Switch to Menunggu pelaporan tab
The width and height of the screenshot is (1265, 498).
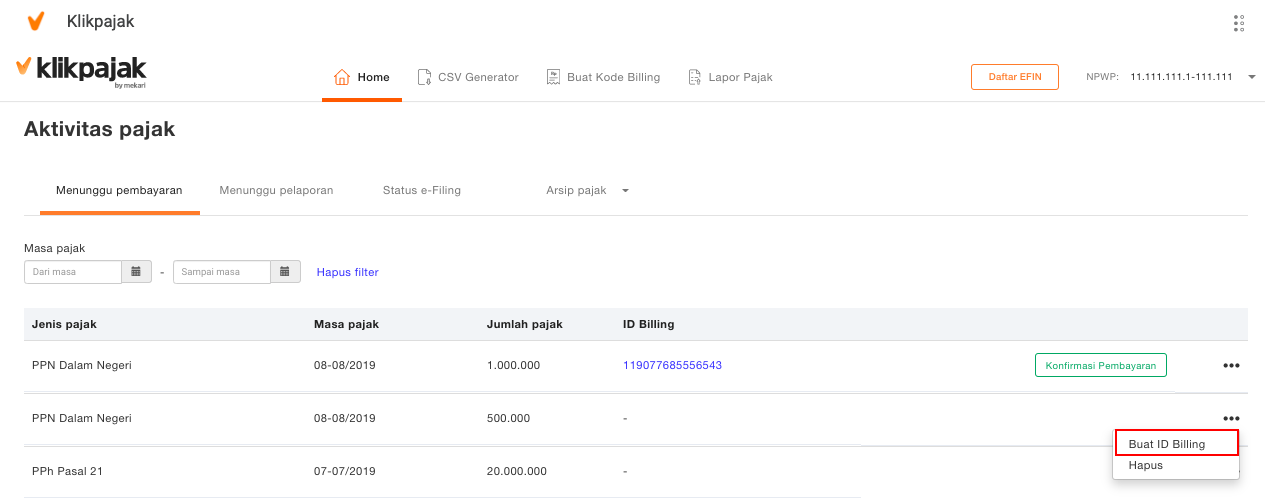276,190
